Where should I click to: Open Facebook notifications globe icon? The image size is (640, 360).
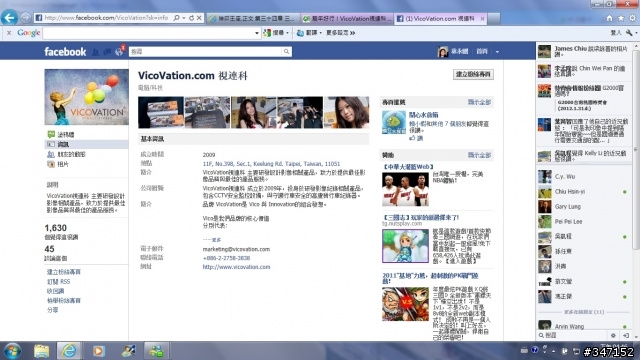[x=119, y=52]
